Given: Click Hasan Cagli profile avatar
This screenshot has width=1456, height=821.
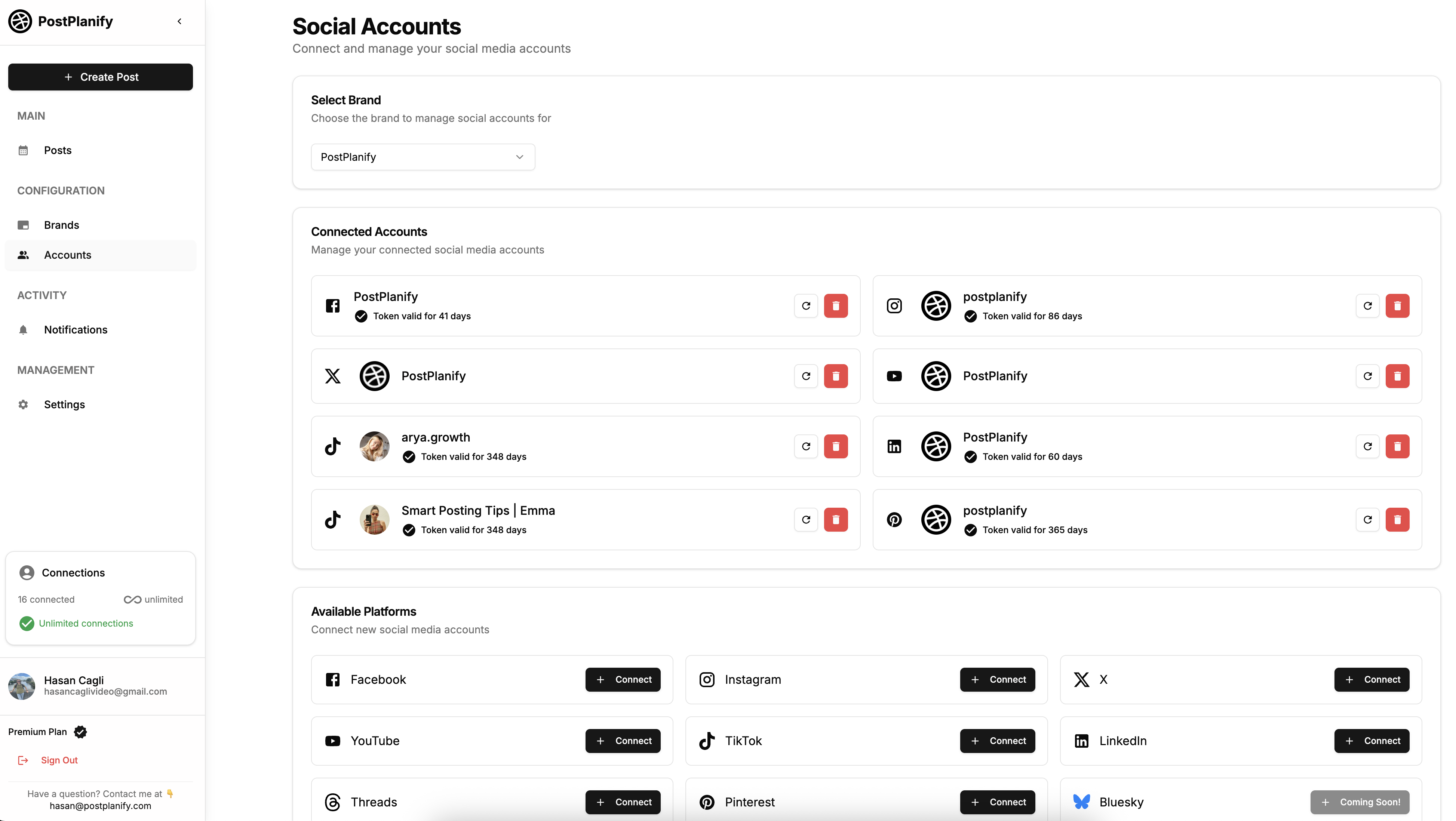Looking at the screenshot, I should (x=21, y=686).
